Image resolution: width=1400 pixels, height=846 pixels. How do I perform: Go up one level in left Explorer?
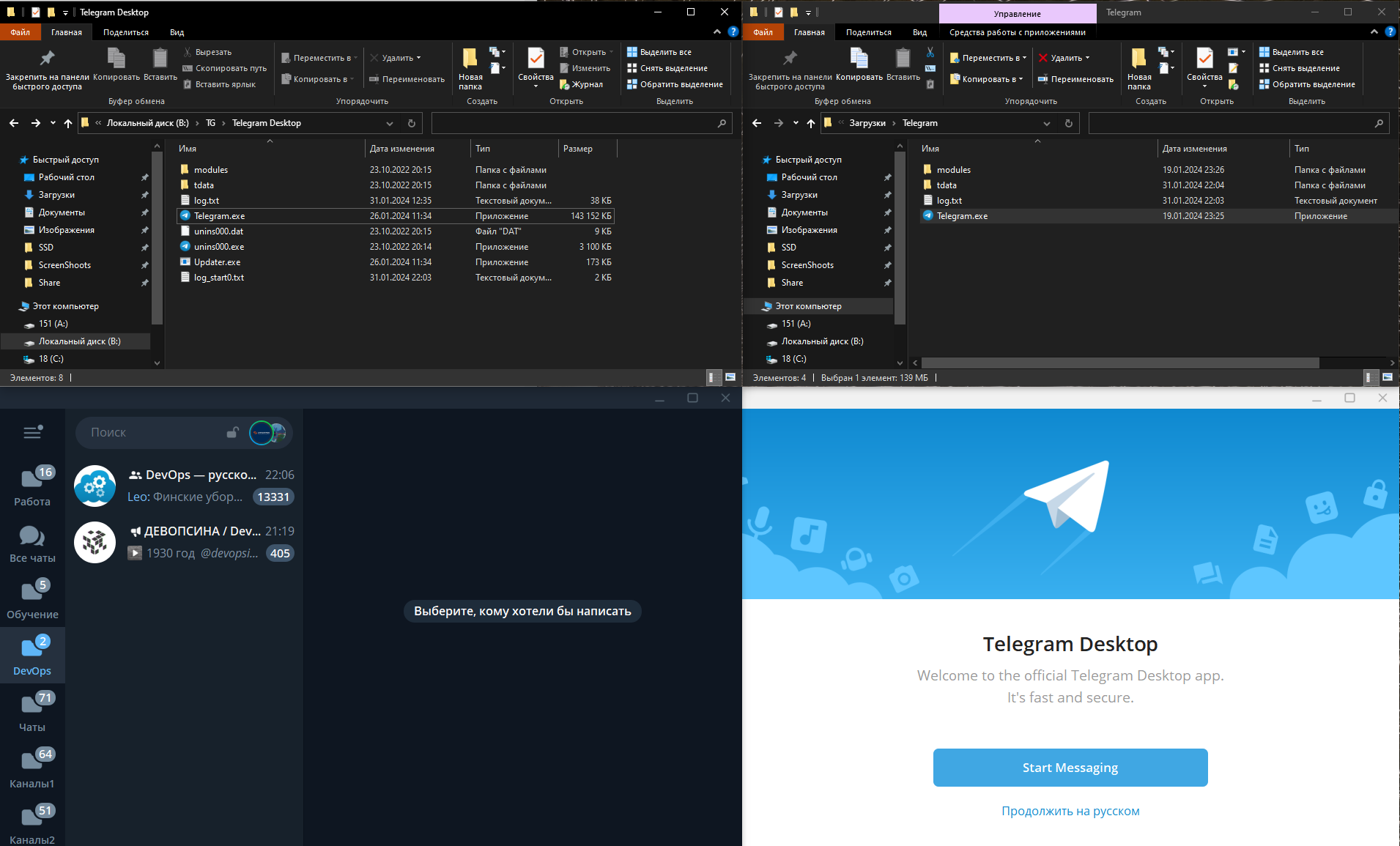(68, 123)
